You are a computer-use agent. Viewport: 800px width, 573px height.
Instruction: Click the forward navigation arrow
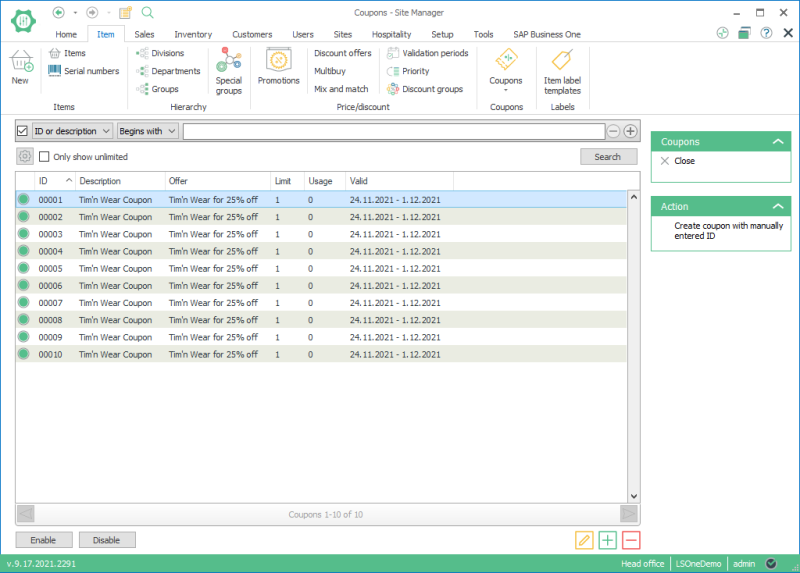click(x=92, y=12)
